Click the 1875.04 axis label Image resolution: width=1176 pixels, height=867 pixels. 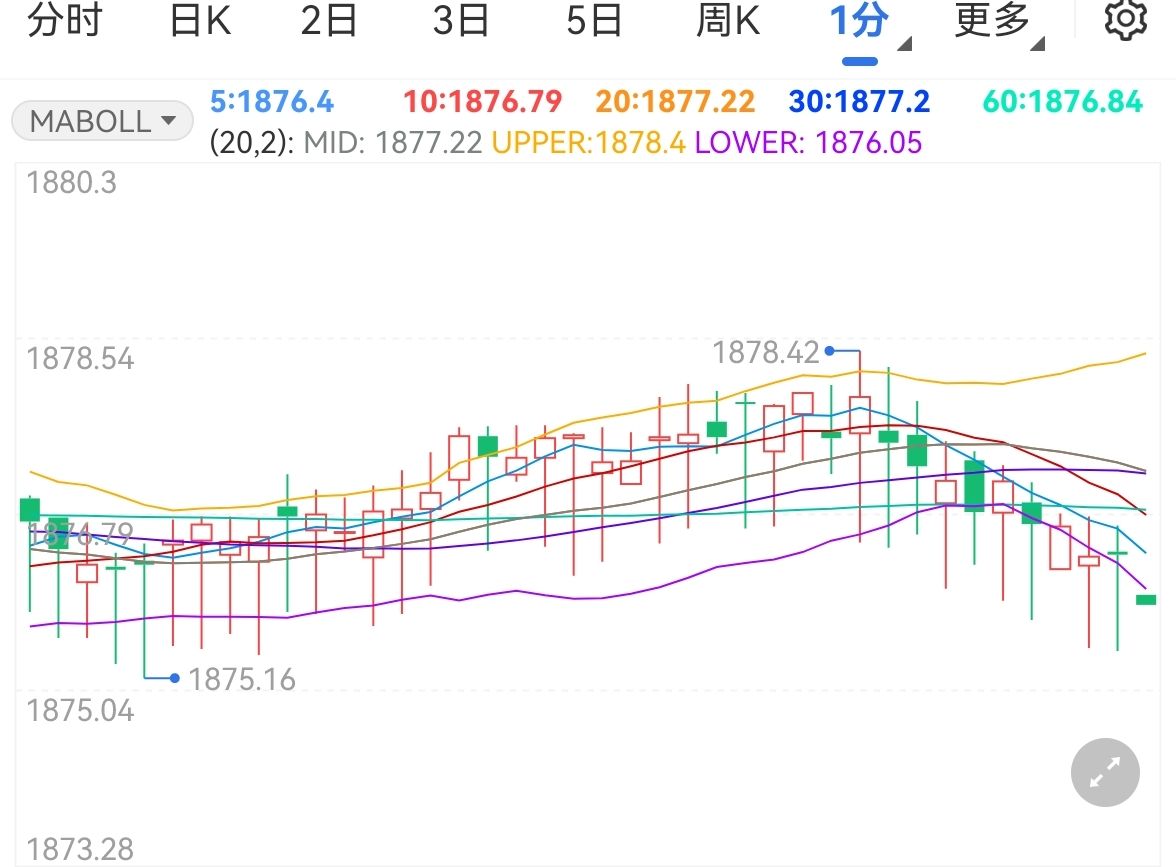(x=80, y=711)
